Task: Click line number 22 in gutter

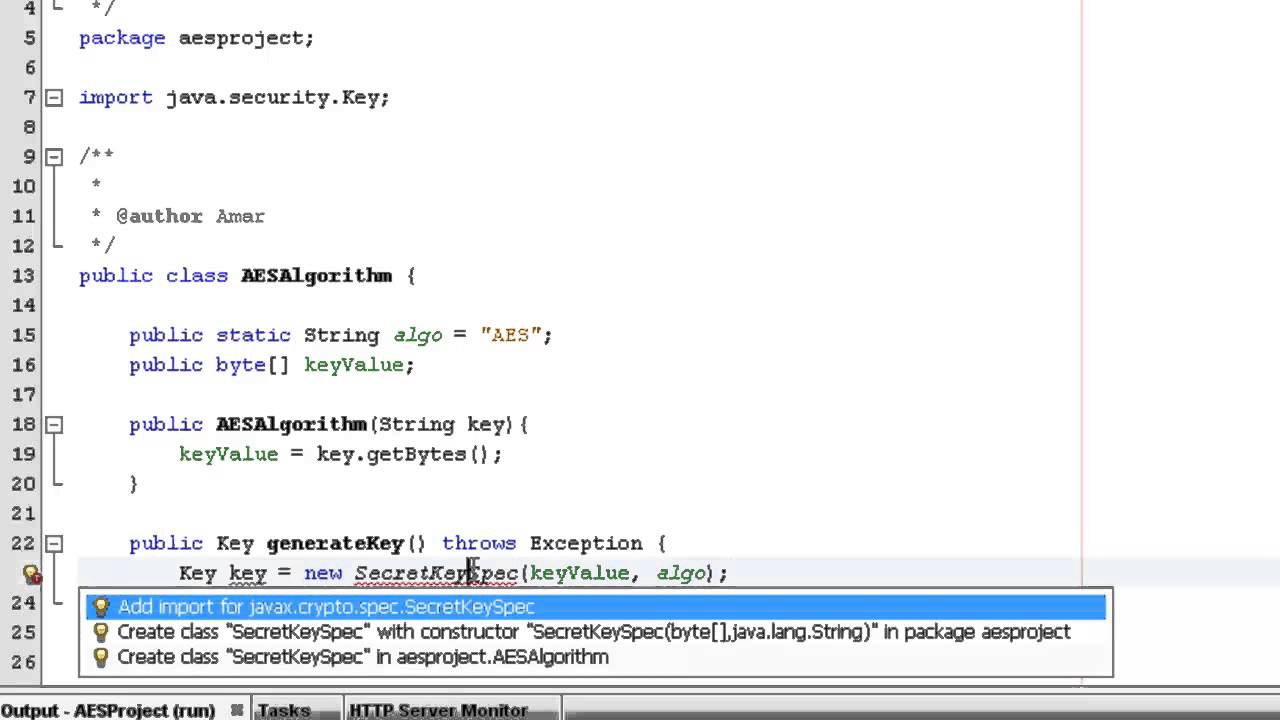Action: tap(22, 543)
